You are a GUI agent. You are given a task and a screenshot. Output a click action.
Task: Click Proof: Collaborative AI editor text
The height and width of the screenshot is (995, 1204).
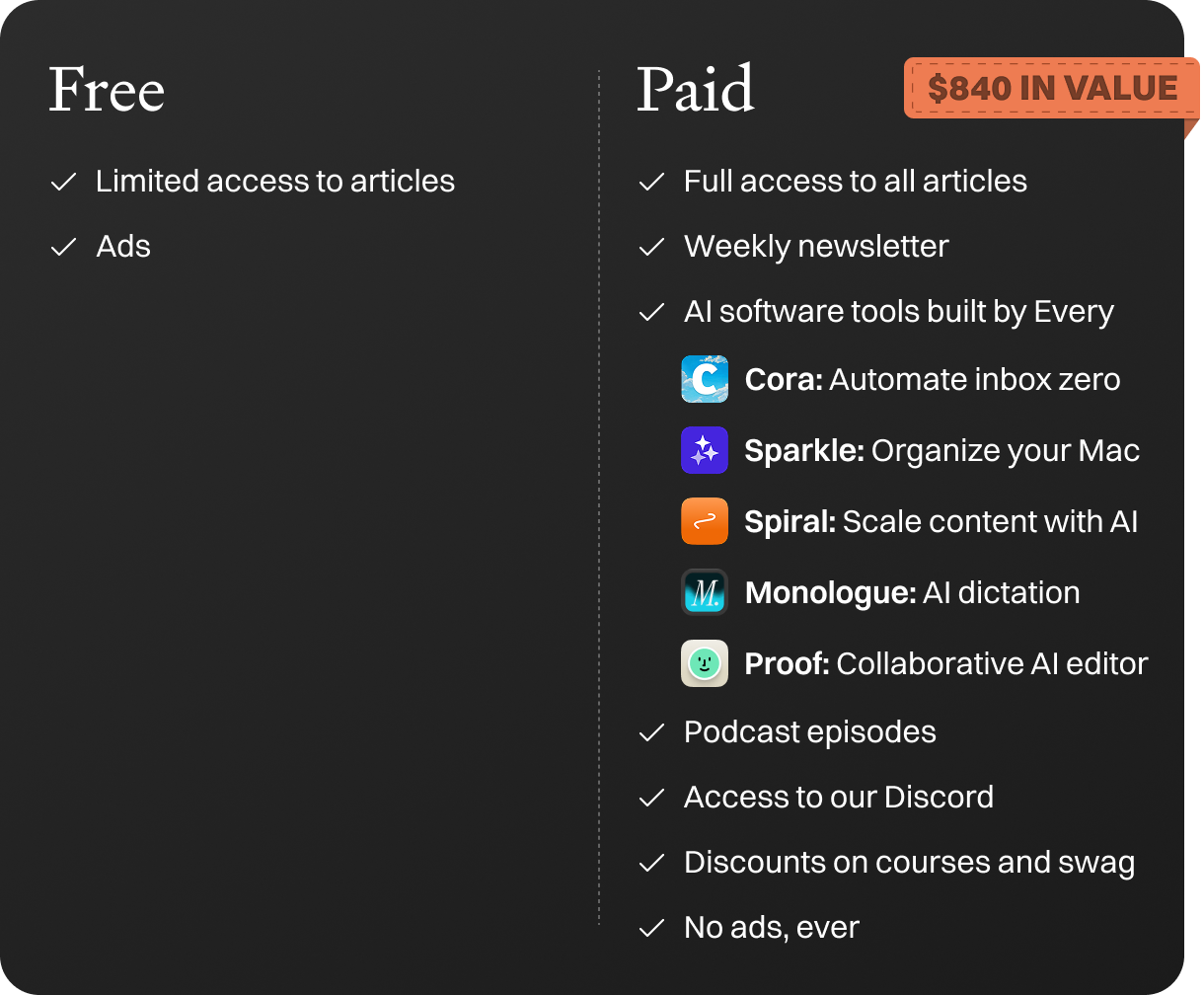(946, 664)
